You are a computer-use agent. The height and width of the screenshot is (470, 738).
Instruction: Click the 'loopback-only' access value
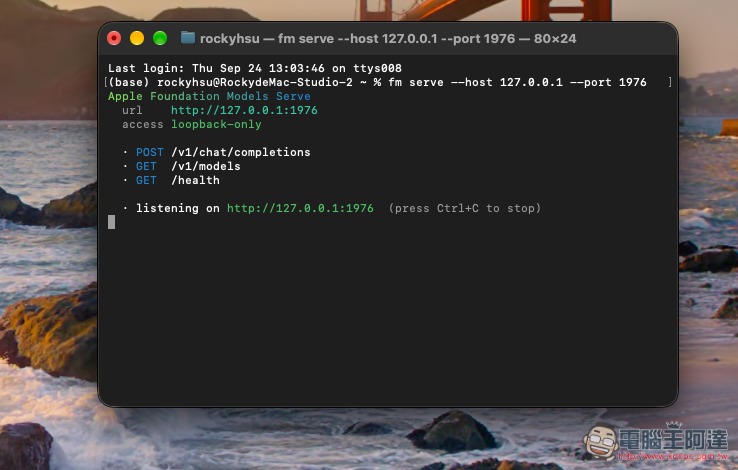point(216,124)
